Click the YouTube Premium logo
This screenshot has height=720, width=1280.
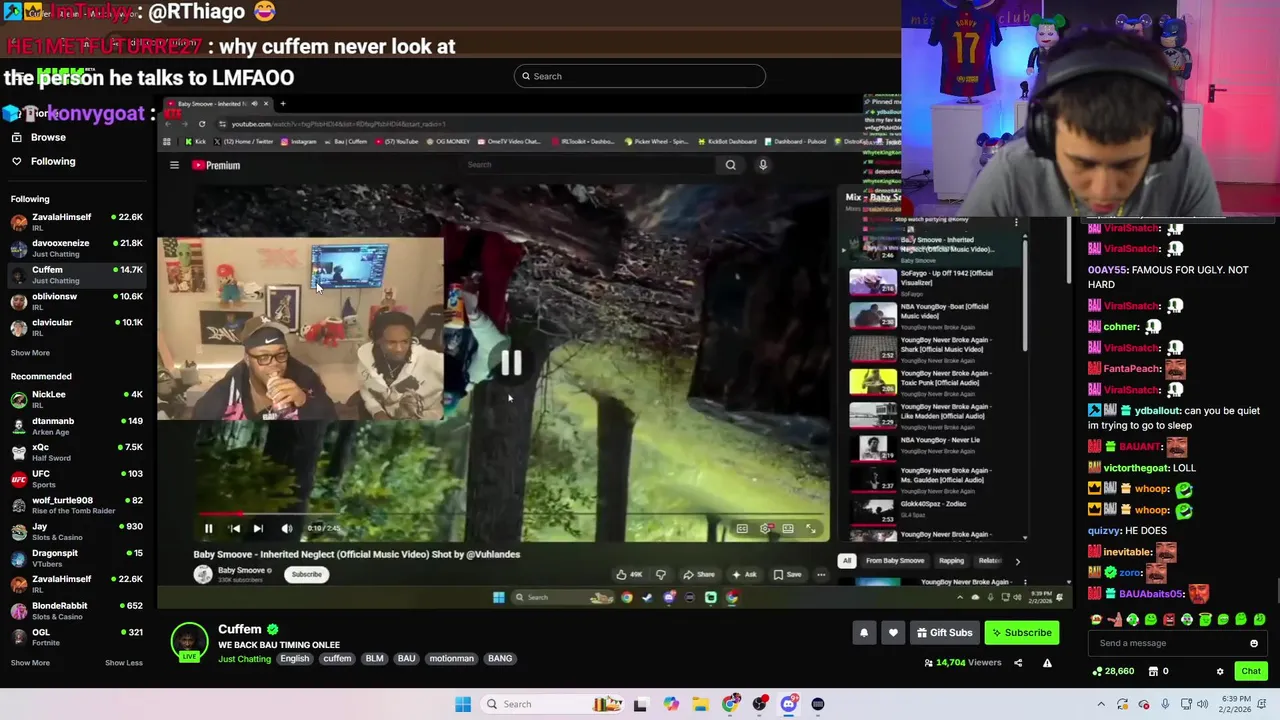coord(216,165)
